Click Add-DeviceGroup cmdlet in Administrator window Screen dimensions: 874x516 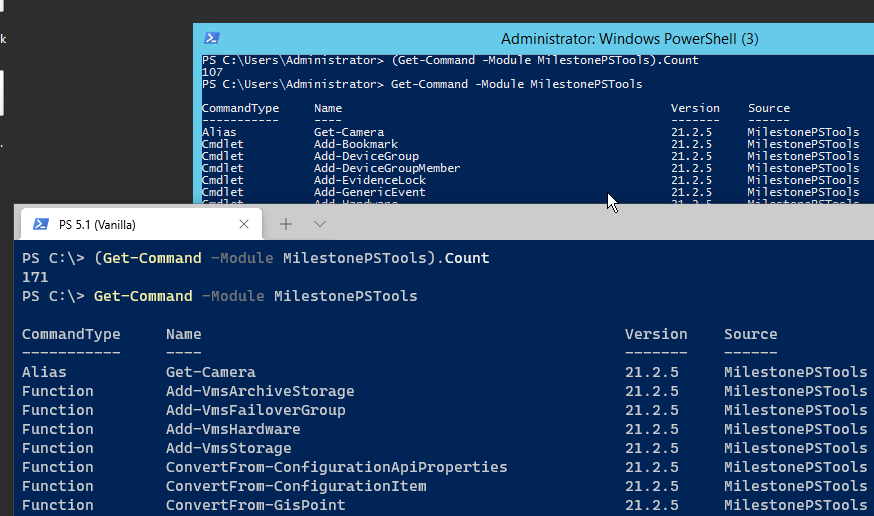(x=366, y=156)
